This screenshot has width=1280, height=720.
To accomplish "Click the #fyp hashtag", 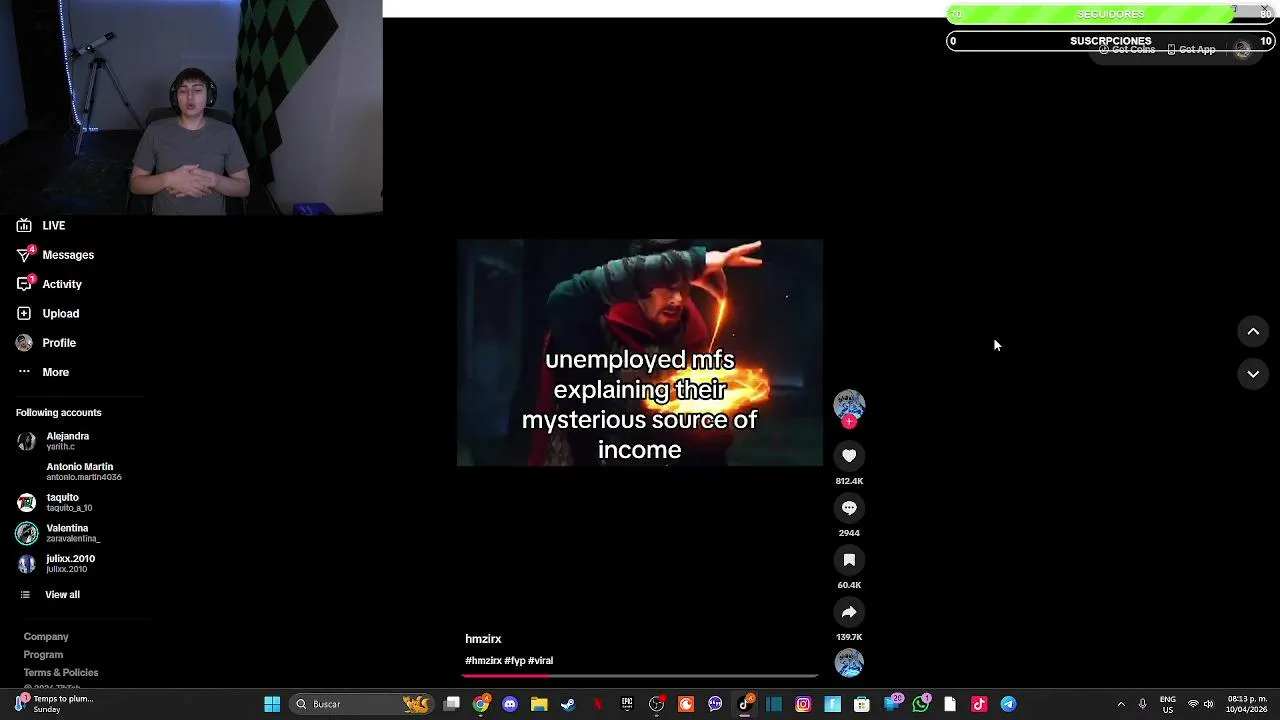I will pyautogui.click(x=515, y=661).
